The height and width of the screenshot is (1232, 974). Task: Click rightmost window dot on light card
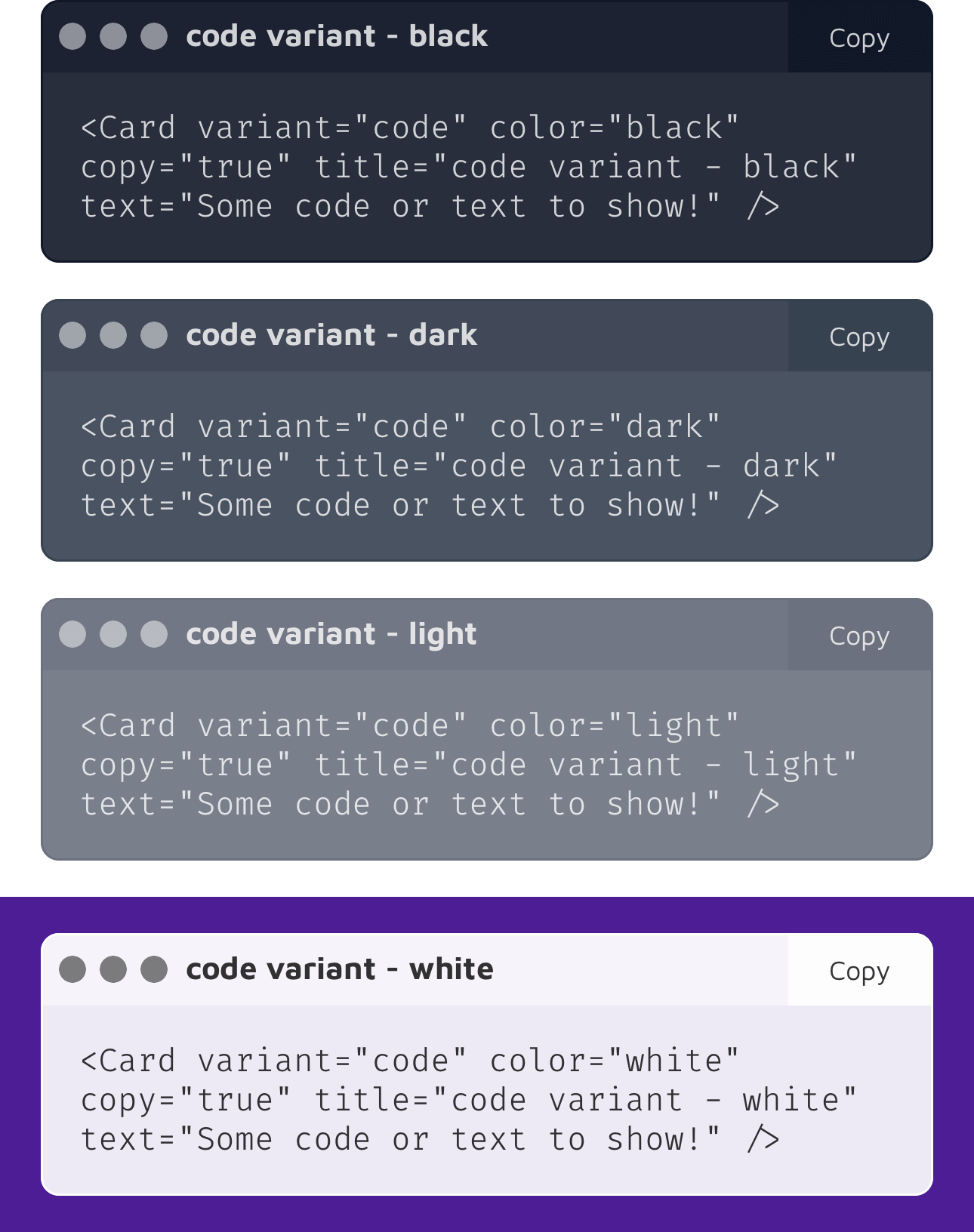154,634
